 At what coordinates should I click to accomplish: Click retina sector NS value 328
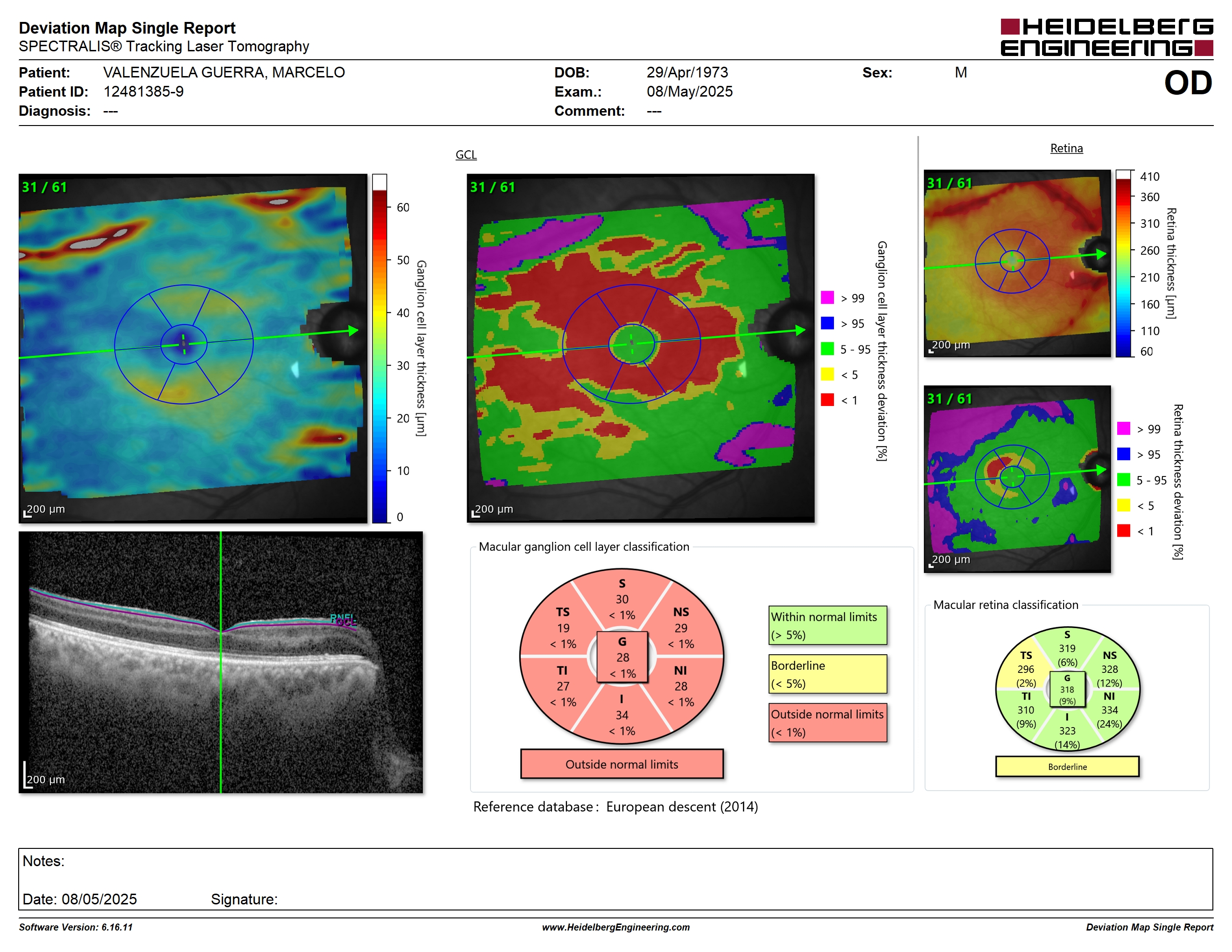click(1109, 670)
